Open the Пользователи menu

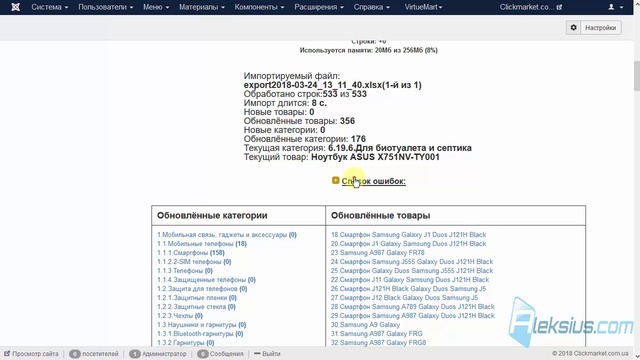tap(105, 7)
